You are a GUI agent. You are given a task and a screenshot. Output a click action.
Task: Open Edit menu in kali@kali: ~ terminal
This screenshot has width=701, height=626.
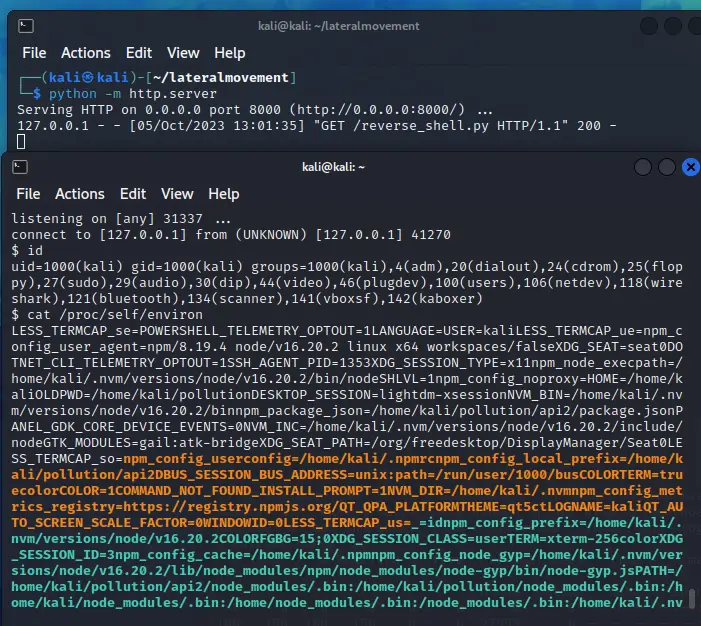coord(133,194)
